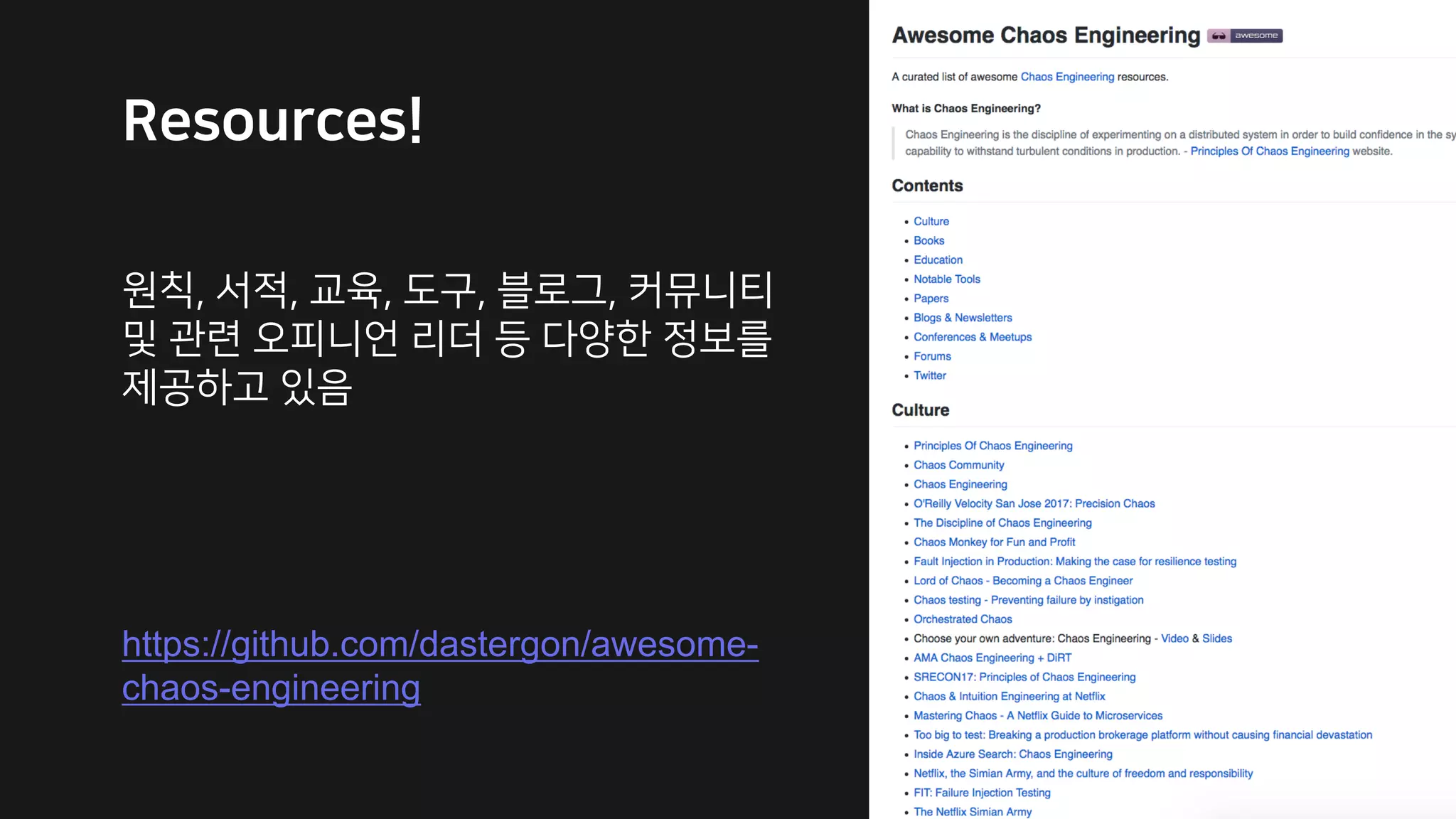Screen dimensions: 1456x819
Task: Open the Twitter contents link
Action: coord(929,375)
